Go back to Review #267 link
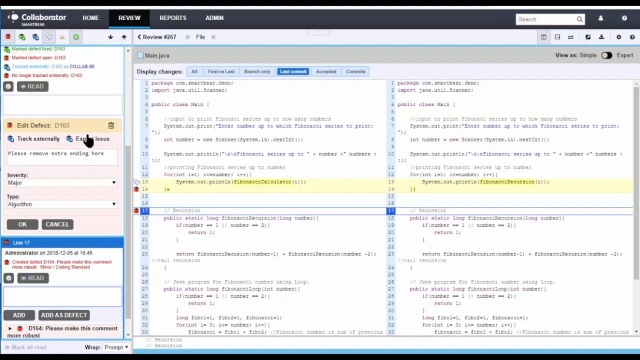Image resolution: width=640 pixels, height=360 pixels. [157, 37]
